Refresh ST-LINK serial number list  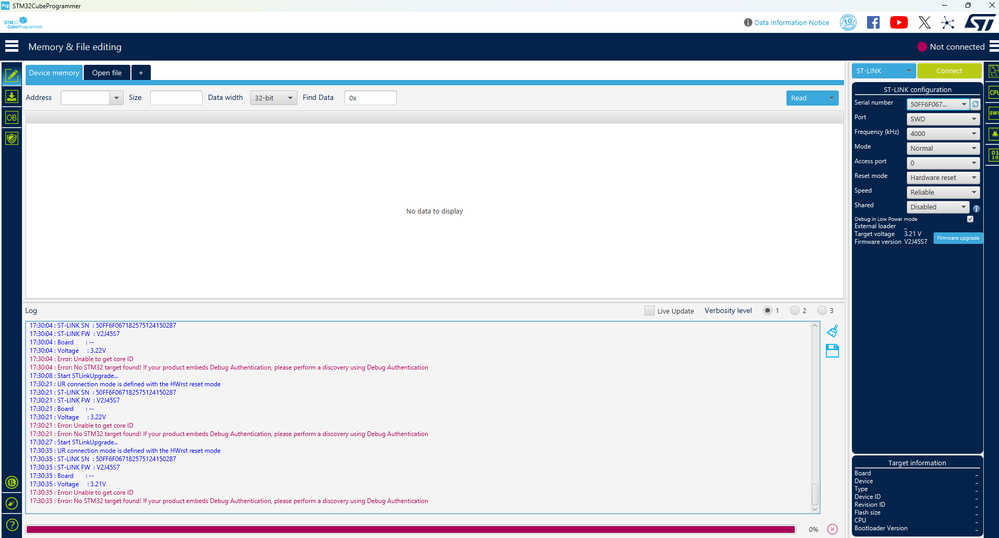click(x=975, y=104)
